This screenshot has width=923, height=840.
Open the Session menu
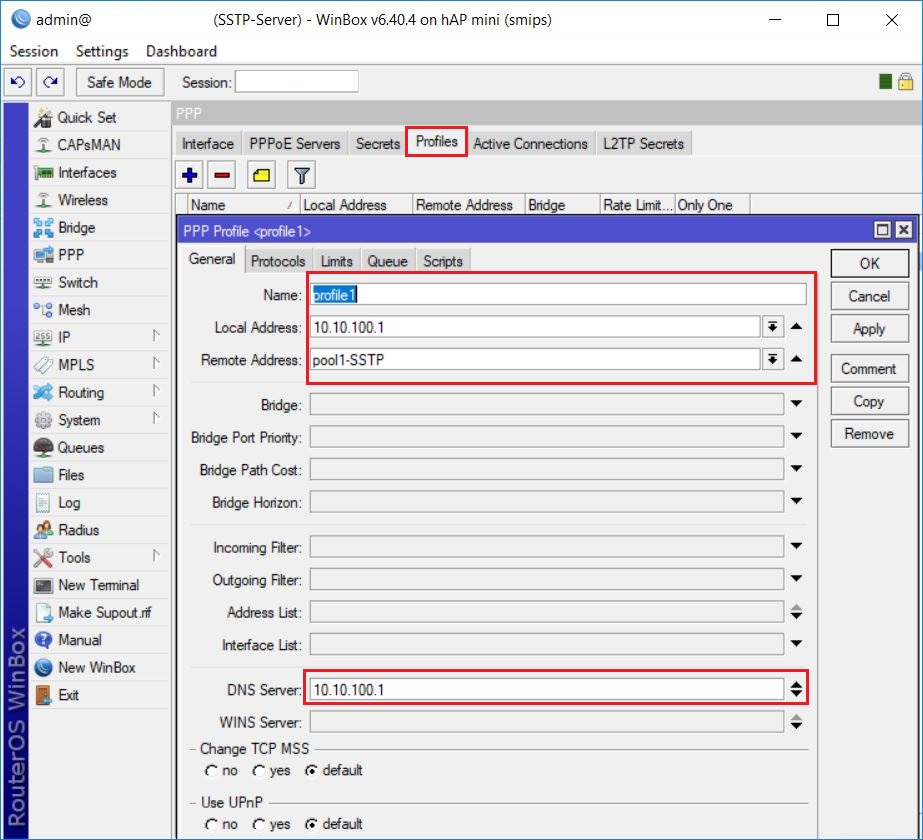(34, 51)
